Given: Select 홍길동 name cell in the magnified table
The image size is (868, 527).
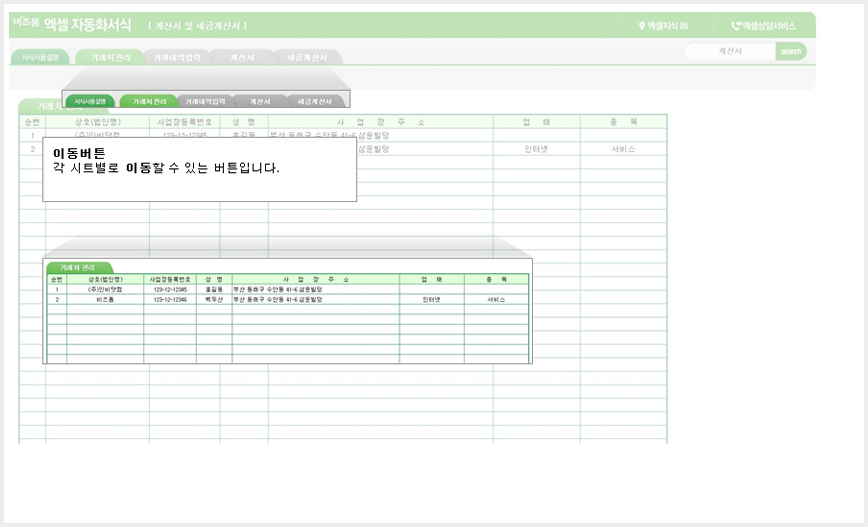Looking at the screenshot, I should tap(214, 290).
